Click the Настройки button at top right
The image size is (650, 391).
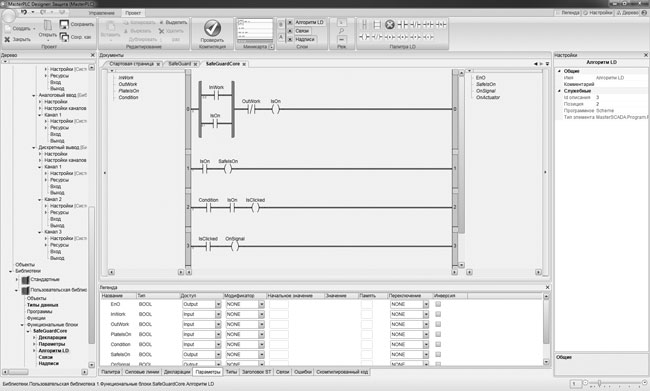pyautogui.click(x=598, y=13)
